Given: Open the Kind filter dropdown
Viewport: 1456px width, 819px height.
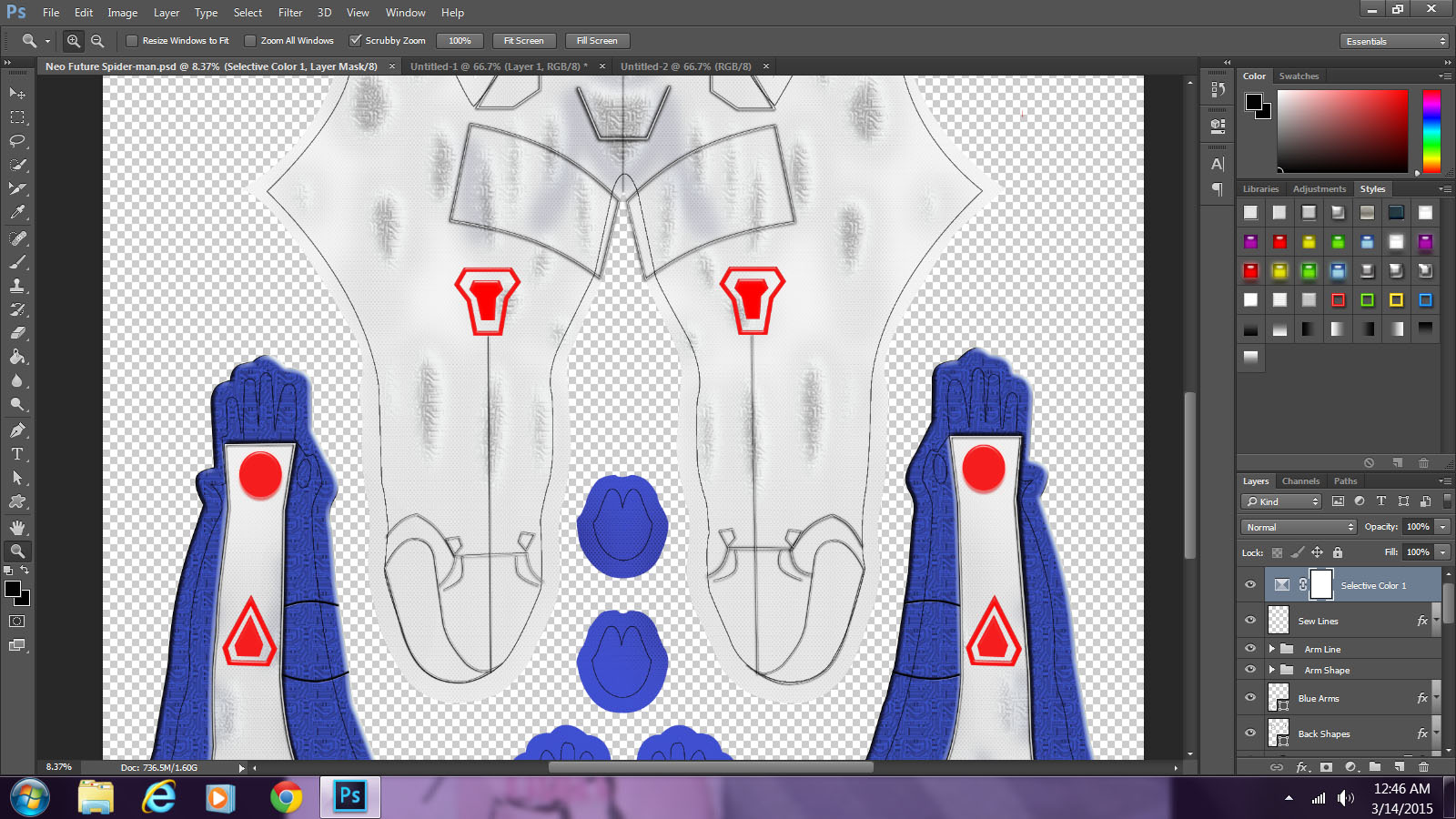Looking at the screenshot, I should [x=1281, y=501].
